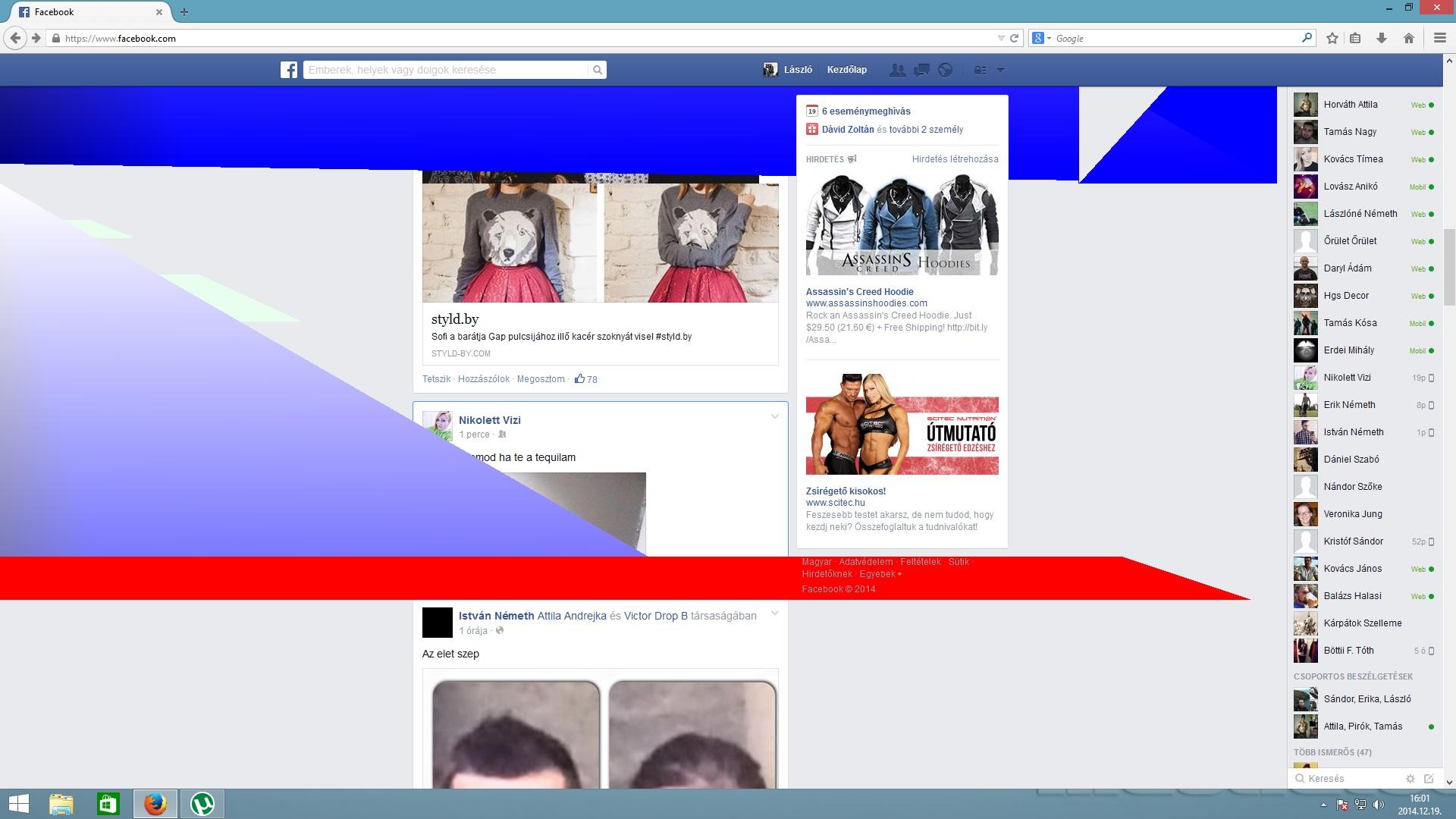Open Assassin's Creed Hoodies ad image
The height and width of the screenshot is (819, 1456).
point(902,224)
